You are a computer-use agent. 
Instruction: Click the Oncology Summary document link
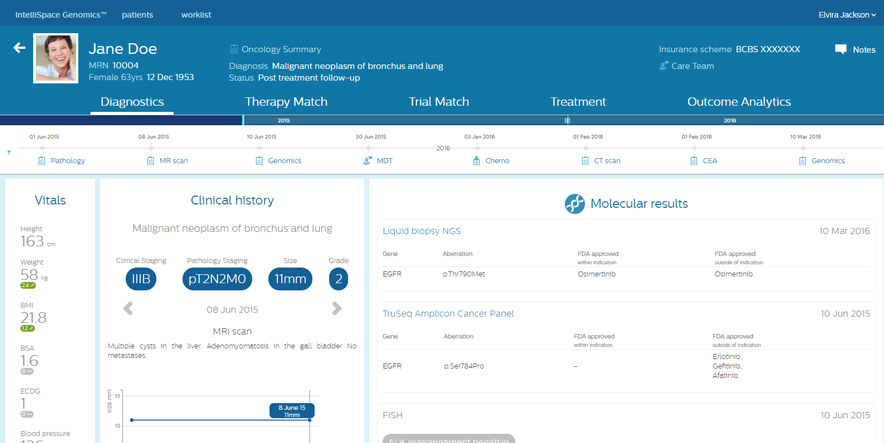[275, 49]
